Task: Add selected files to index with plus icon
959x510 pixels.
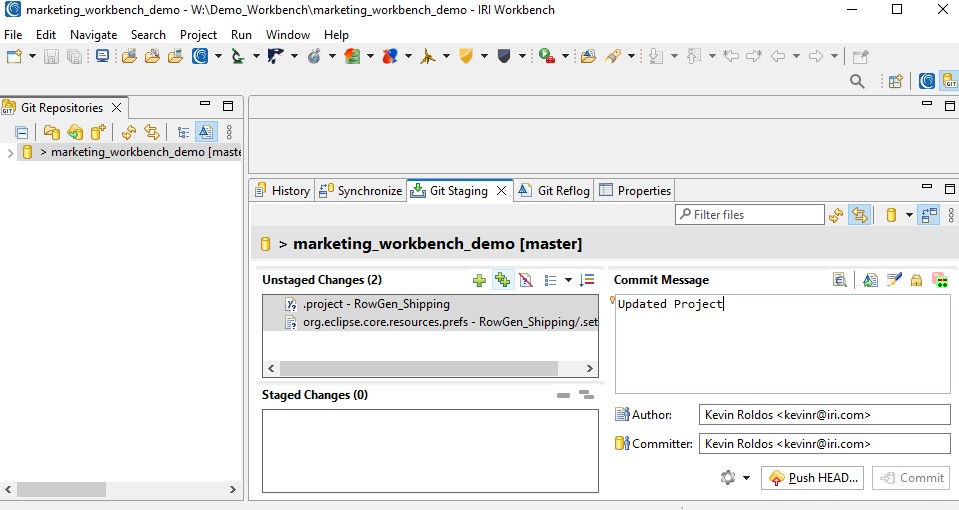Action: click(x=480, y=280)
